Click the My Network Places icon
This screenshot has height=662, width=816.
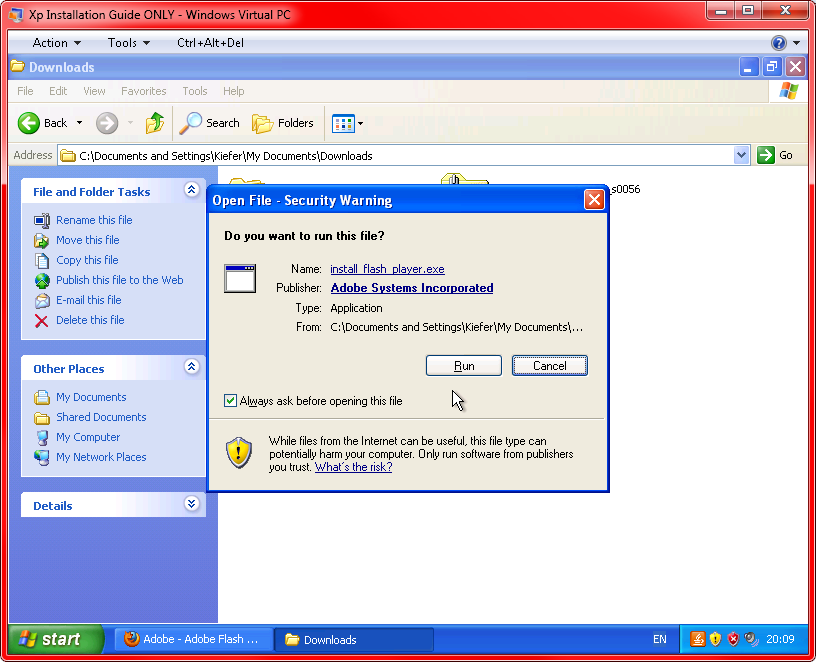(42, 457)
